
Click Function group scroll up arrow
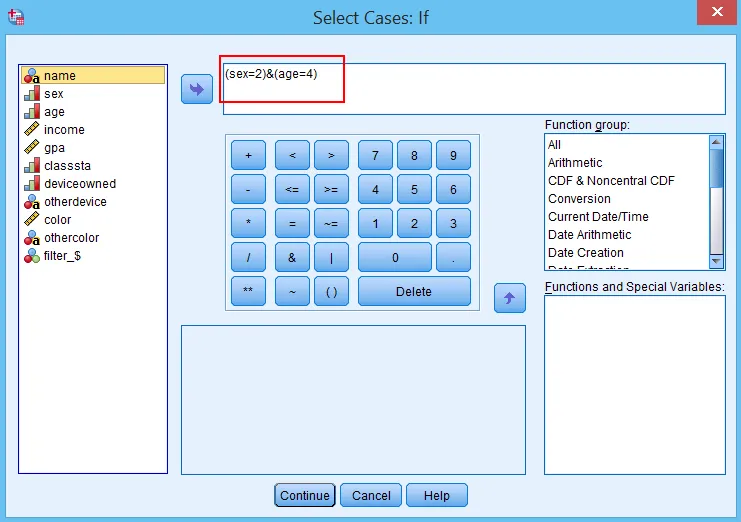716,142
